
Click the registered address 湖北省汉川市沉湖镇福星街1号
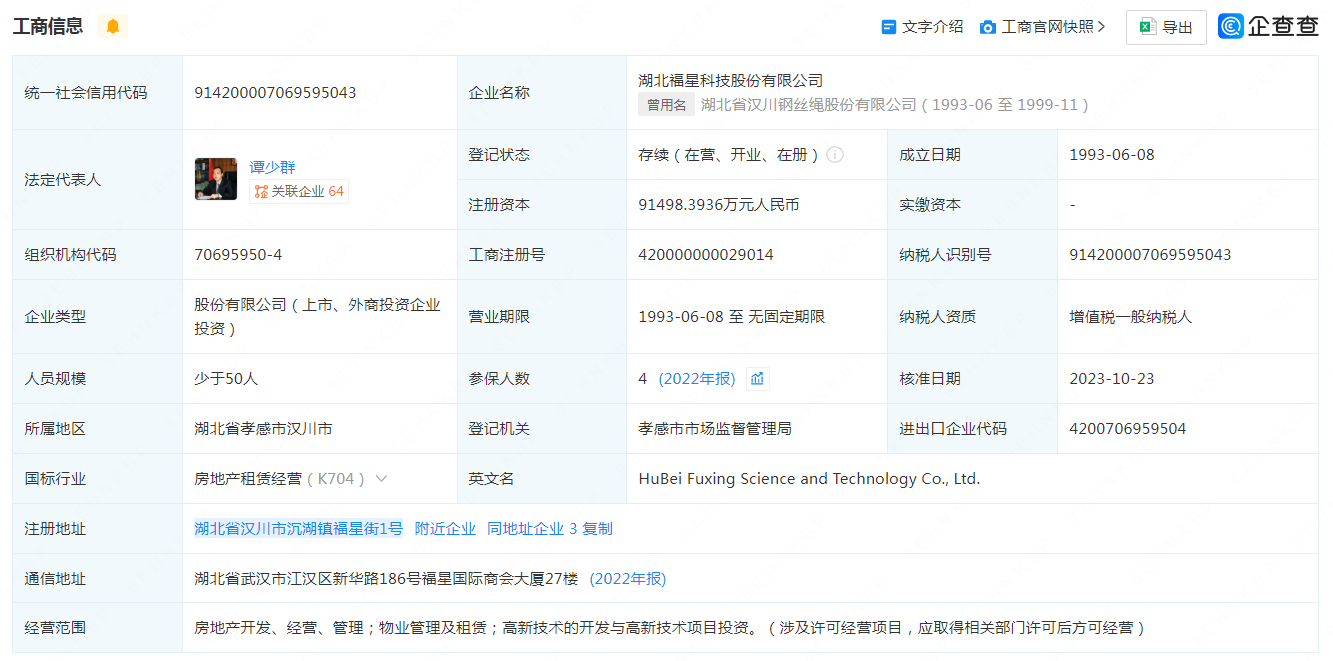click(298, 529)
